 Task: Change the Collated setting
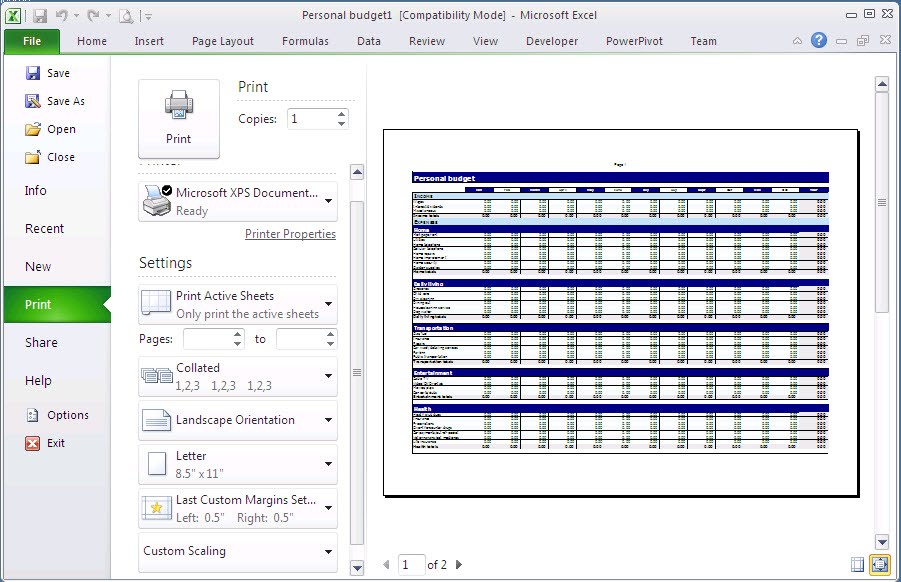(x=330, y=375)
